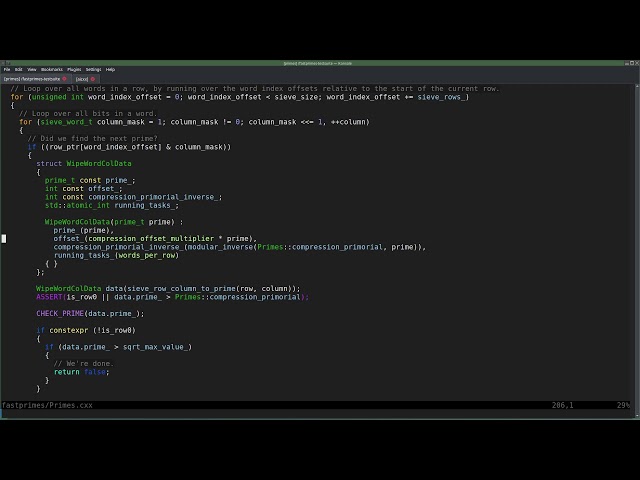Screen dimensions: 640x480
Task: Click 'if (data.prime_ > sqrt_max_value_)' line
Action: [x=118, y=347]
